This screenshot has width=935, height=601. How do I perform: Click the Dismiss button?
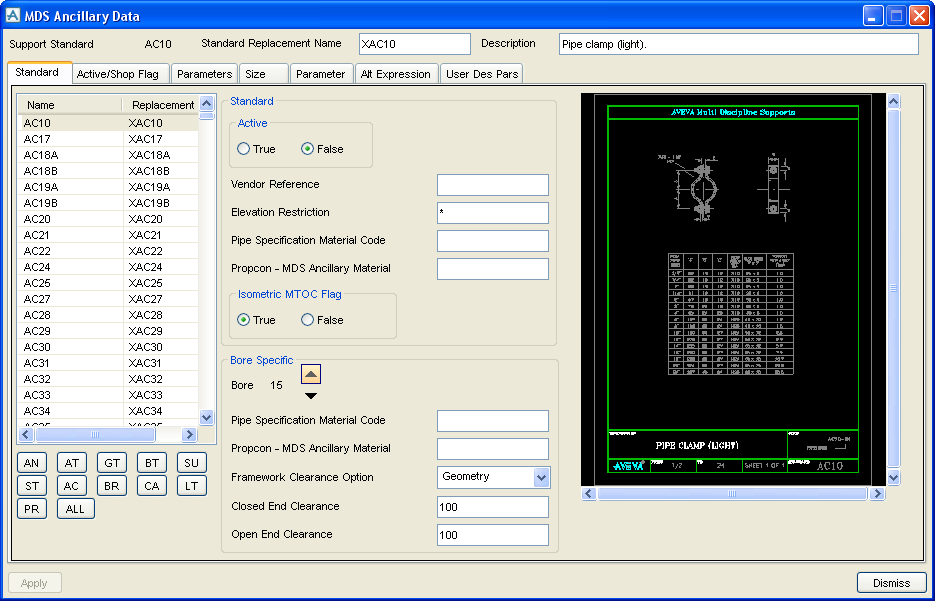891,583
